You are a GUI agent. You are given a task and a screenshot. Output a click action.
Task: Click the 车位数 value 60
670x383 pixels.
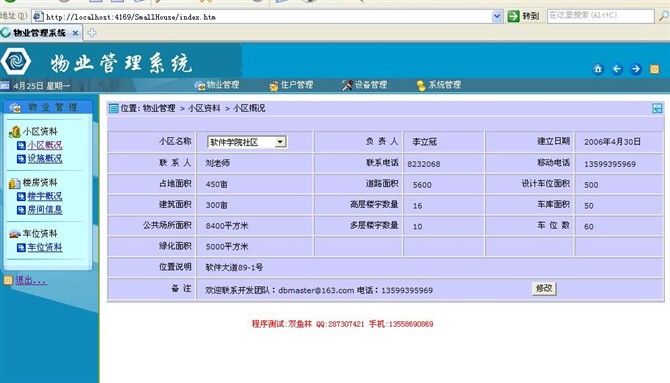tap(589, 227)
